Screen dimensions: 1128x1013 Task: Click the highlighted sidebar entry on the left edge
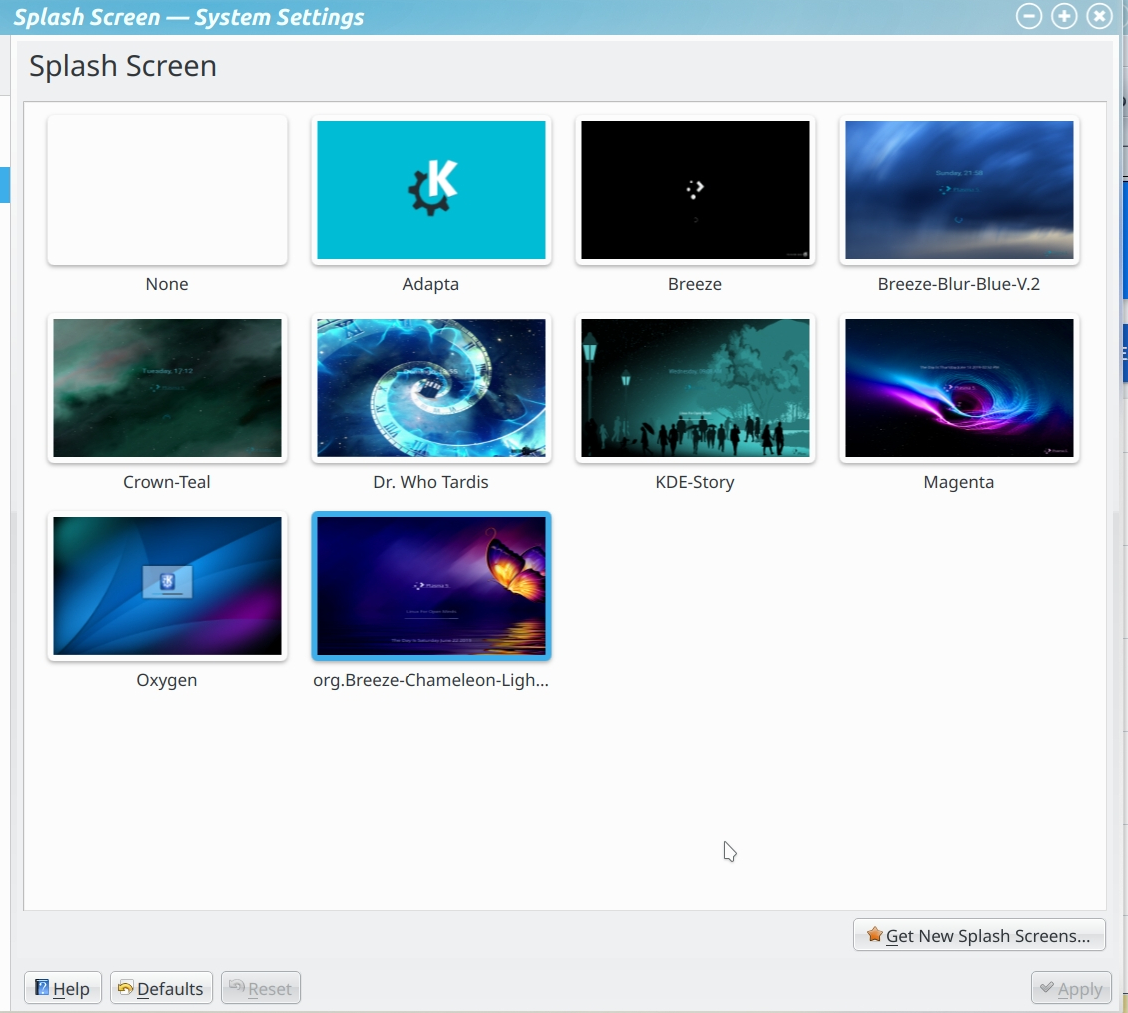tap(5, 185)
